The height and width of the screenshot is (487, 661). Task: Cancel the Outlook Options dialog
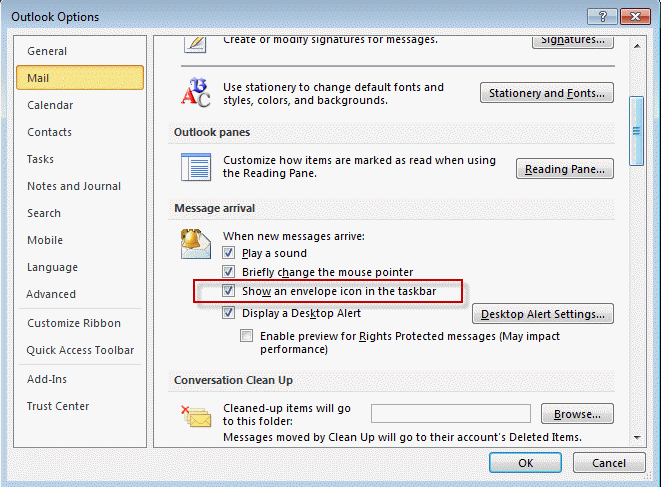[609, 463]
